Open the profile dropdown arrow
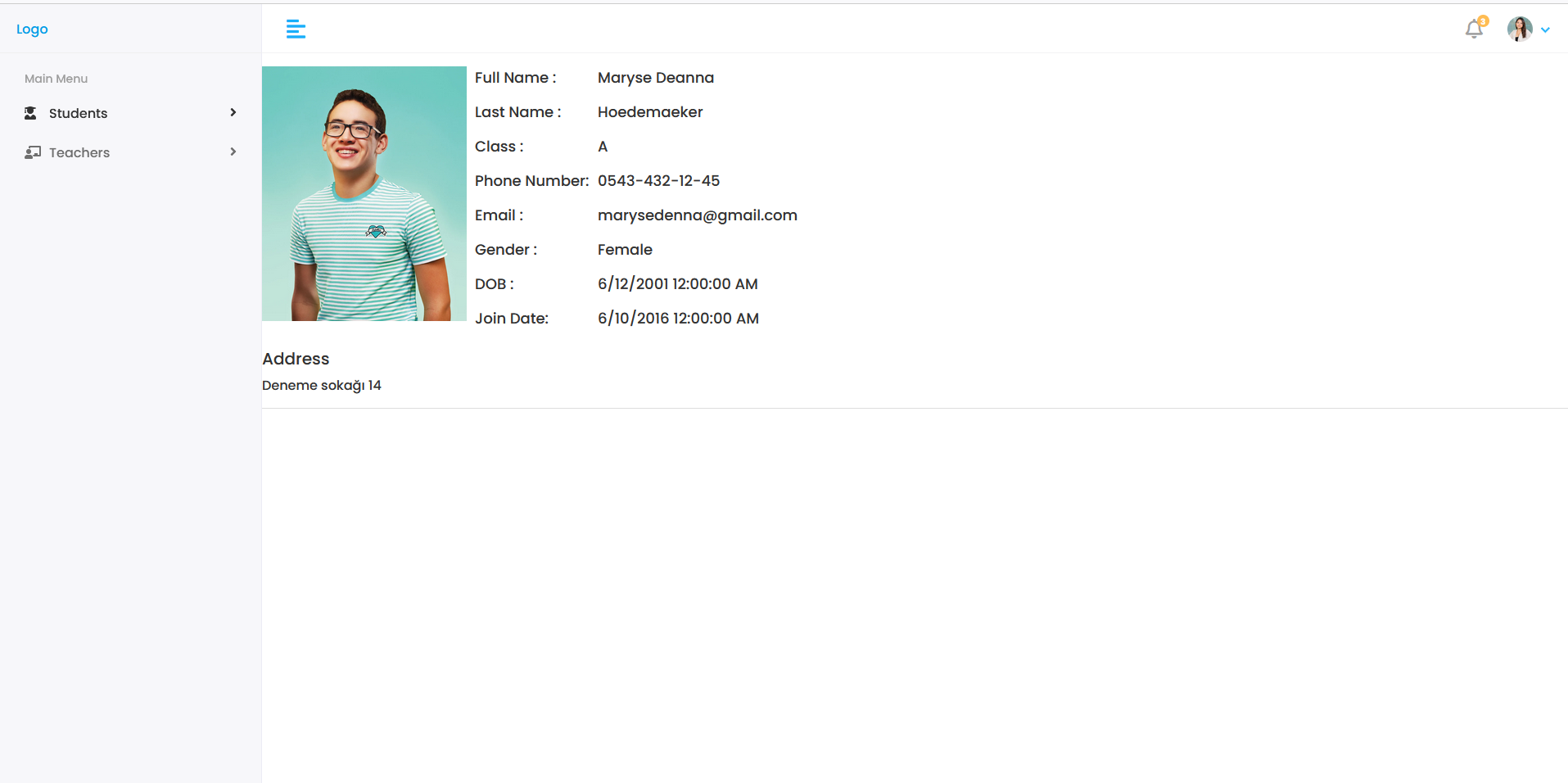This screenshot has width=1568, height=783. pos(1547,29)
